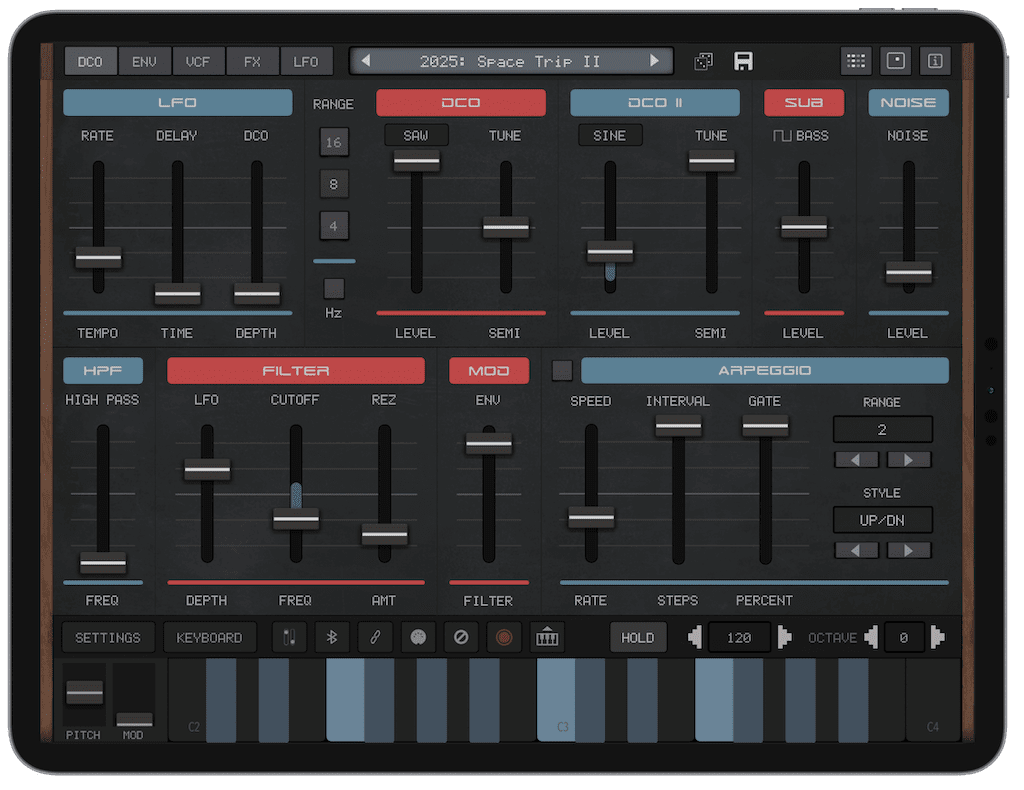
Task: Toggle the HOLD button
Action: pyautogui.click(x=637, y=637)
